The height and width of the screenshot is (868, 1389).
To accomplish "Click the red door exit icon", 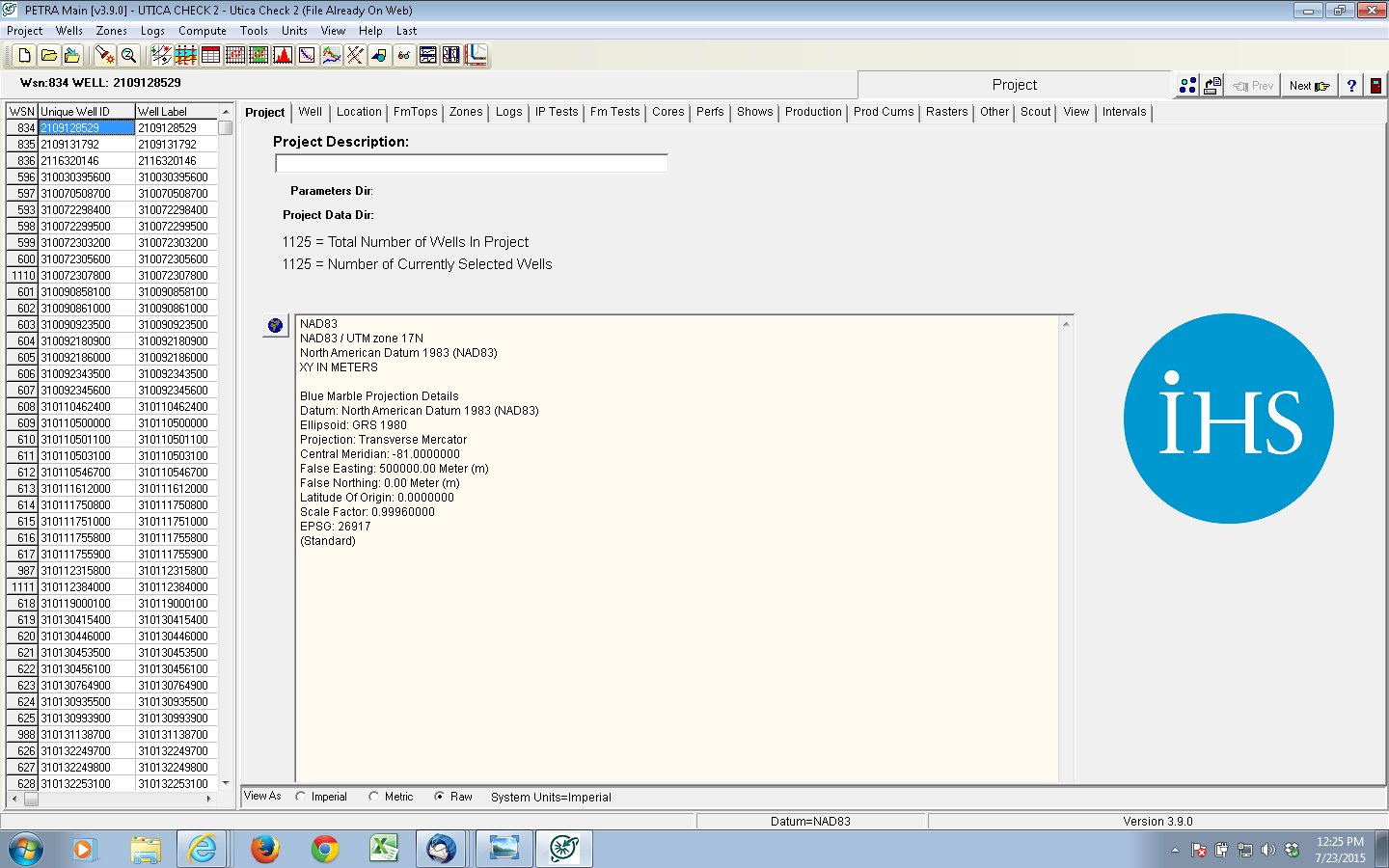I will click(1375, 86).
